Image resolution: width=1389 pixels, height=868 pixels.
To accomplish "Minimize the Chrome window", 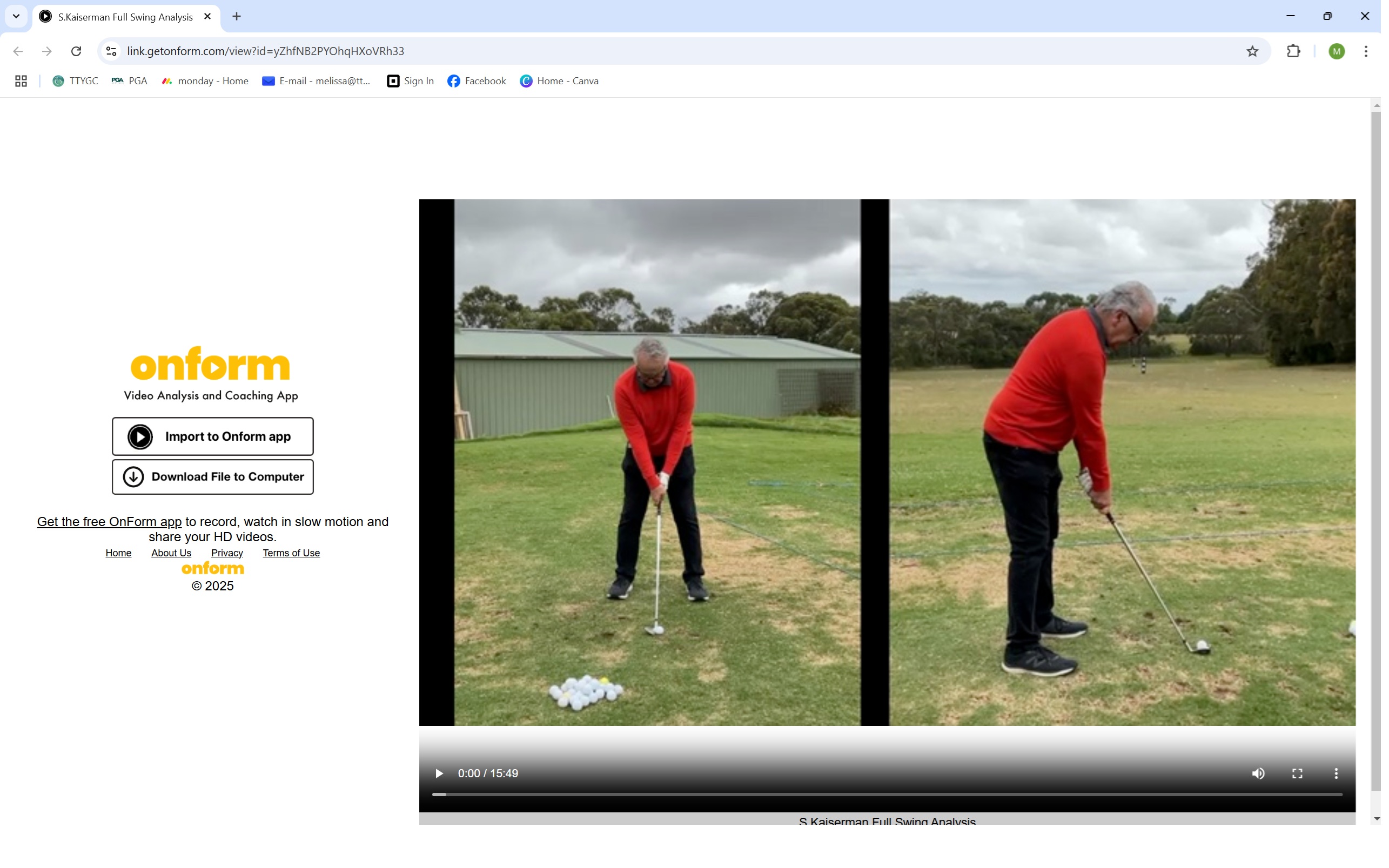I will pos(1290,16).
